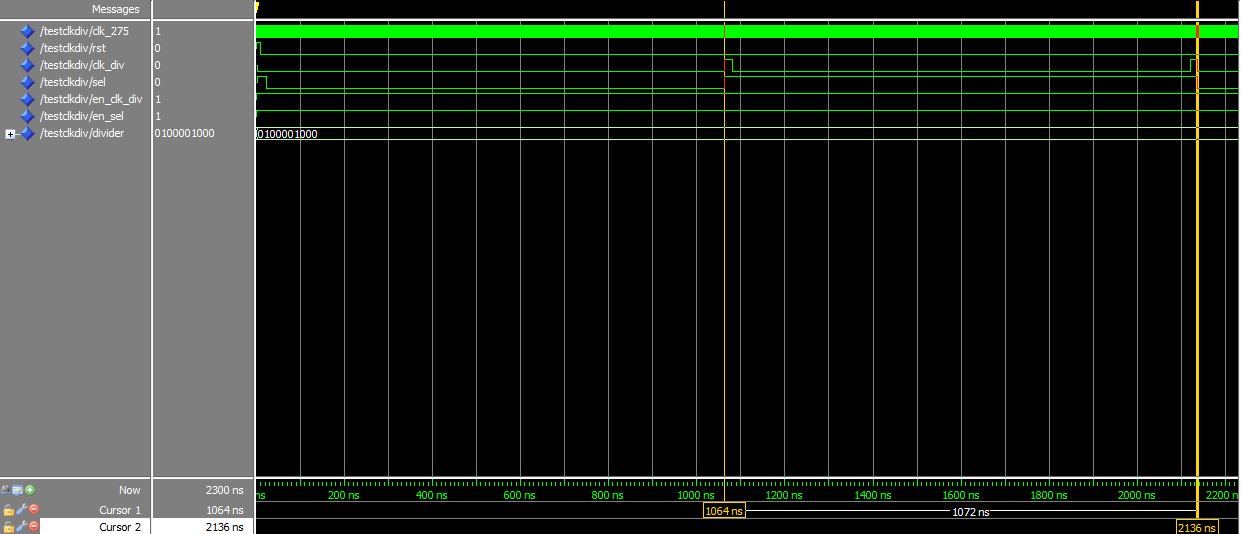The height and width of the screenshot is (534, 1241).
Task: Click the diamond icon of en_sel signal
Action: pos(28,116)
